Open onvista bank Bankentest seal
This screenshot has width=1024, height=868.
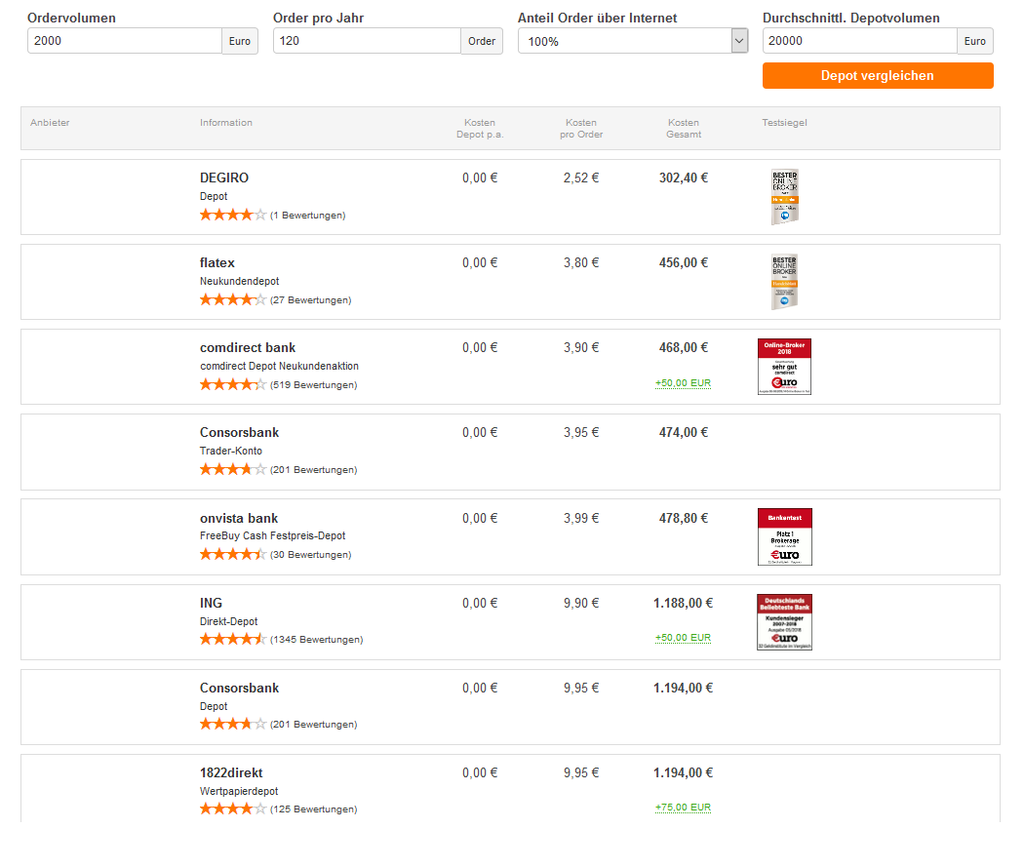(785, 537)
